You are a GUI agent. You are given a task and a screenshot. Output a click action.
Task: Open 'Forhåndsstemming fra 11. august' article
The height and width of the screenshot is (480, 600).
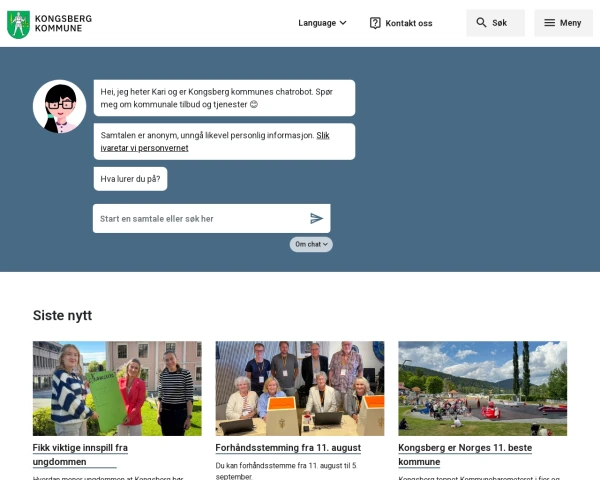(288, 448)
